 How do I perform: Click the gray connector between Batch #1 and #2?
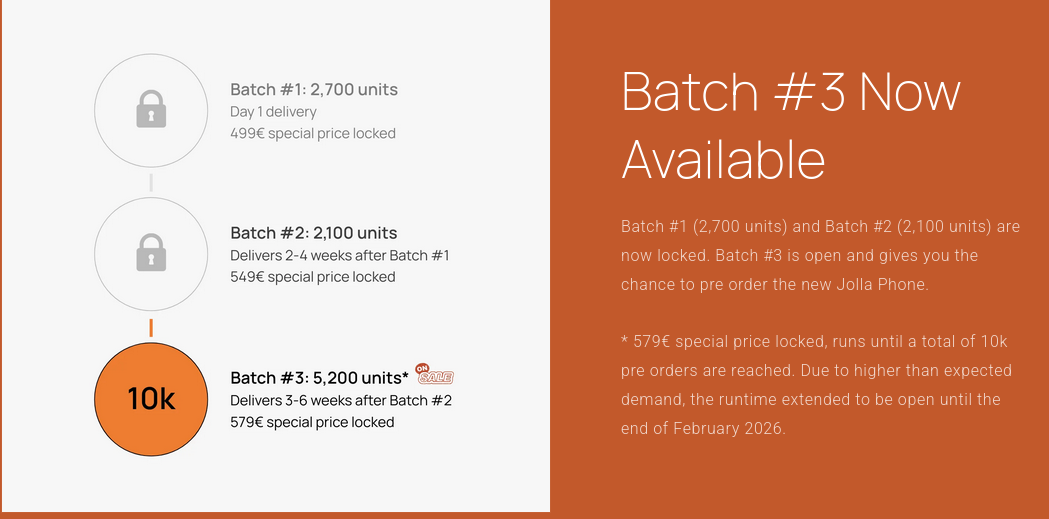point(151,182)
